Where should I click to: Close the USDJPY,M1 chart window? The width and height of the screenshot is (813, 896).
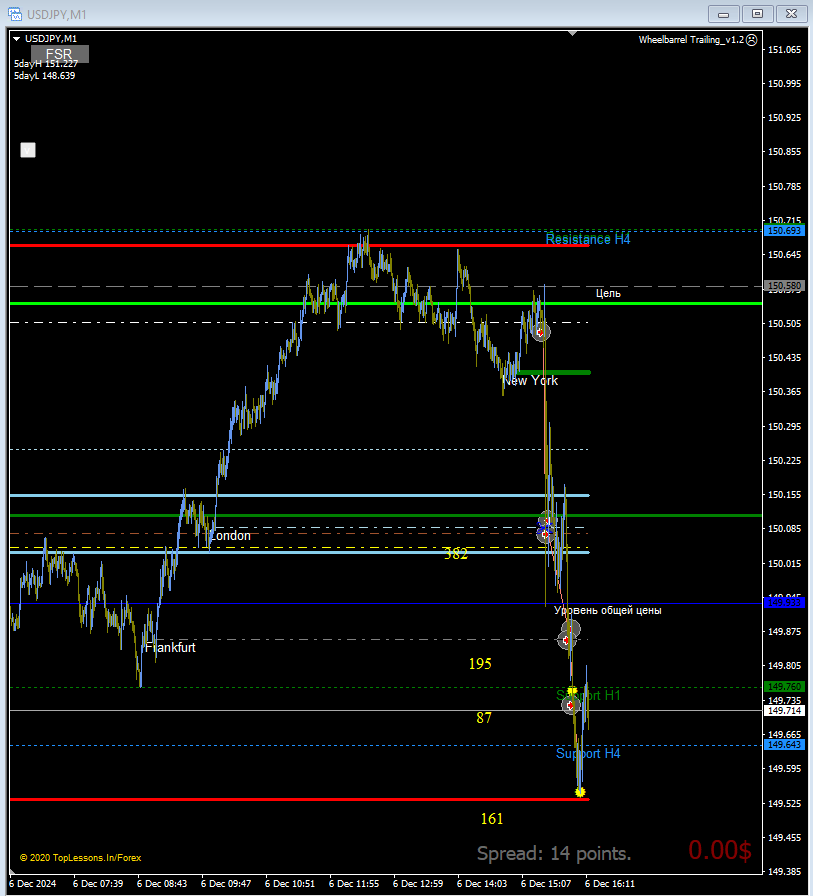click(791, 14)
